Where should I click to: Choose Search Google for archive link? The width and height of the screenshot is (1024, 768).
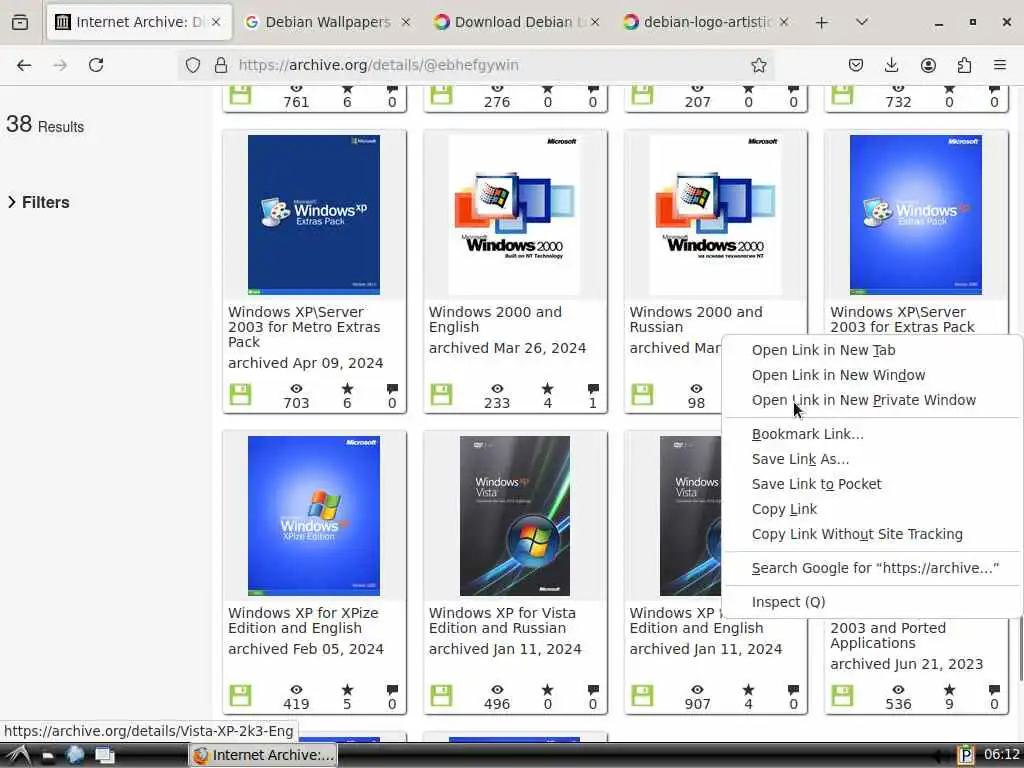click(x=872, y=568)
